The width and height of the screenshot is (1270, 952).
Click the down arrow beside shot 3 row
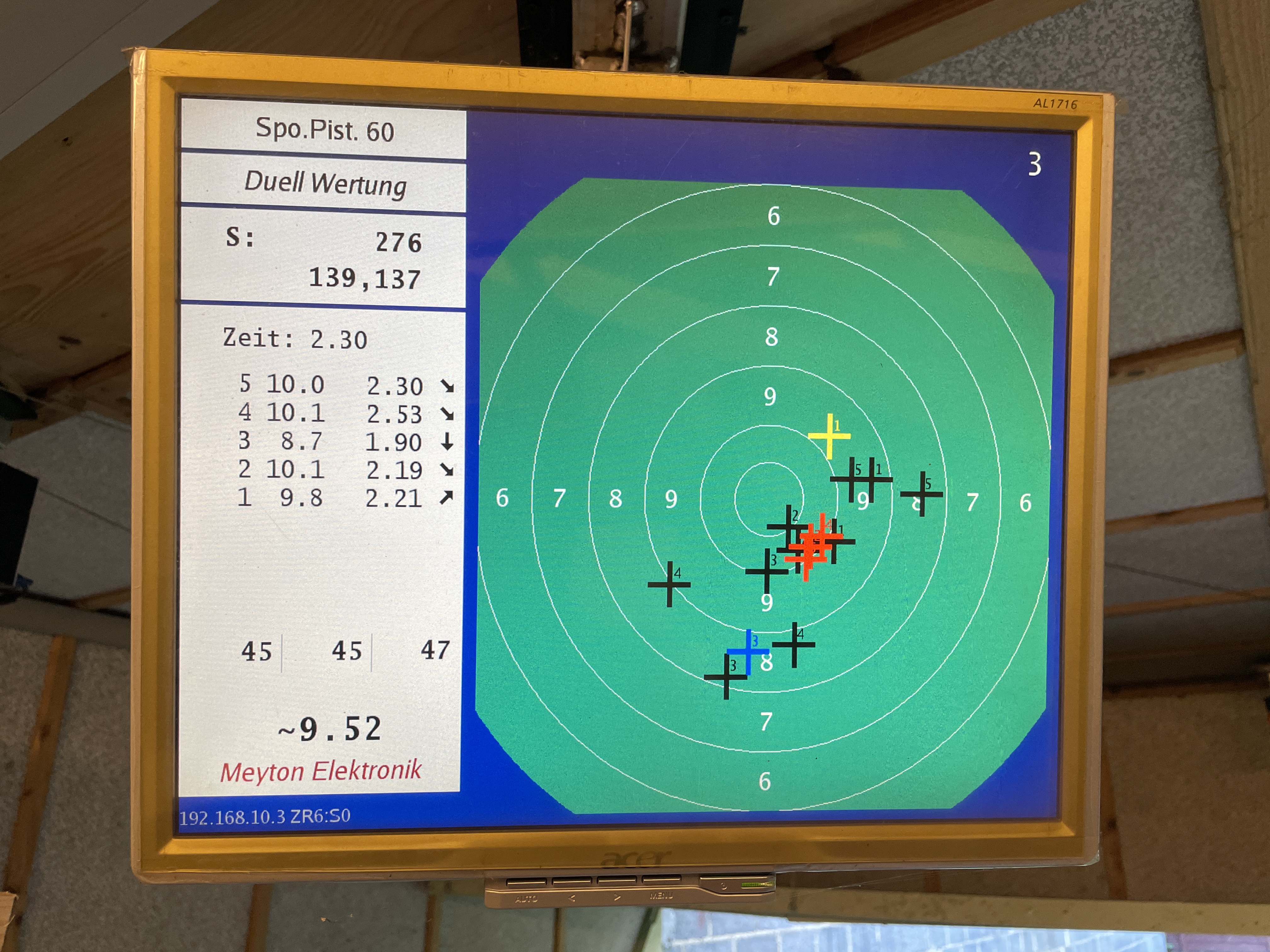pyautogui.click(x=447, y=442)
